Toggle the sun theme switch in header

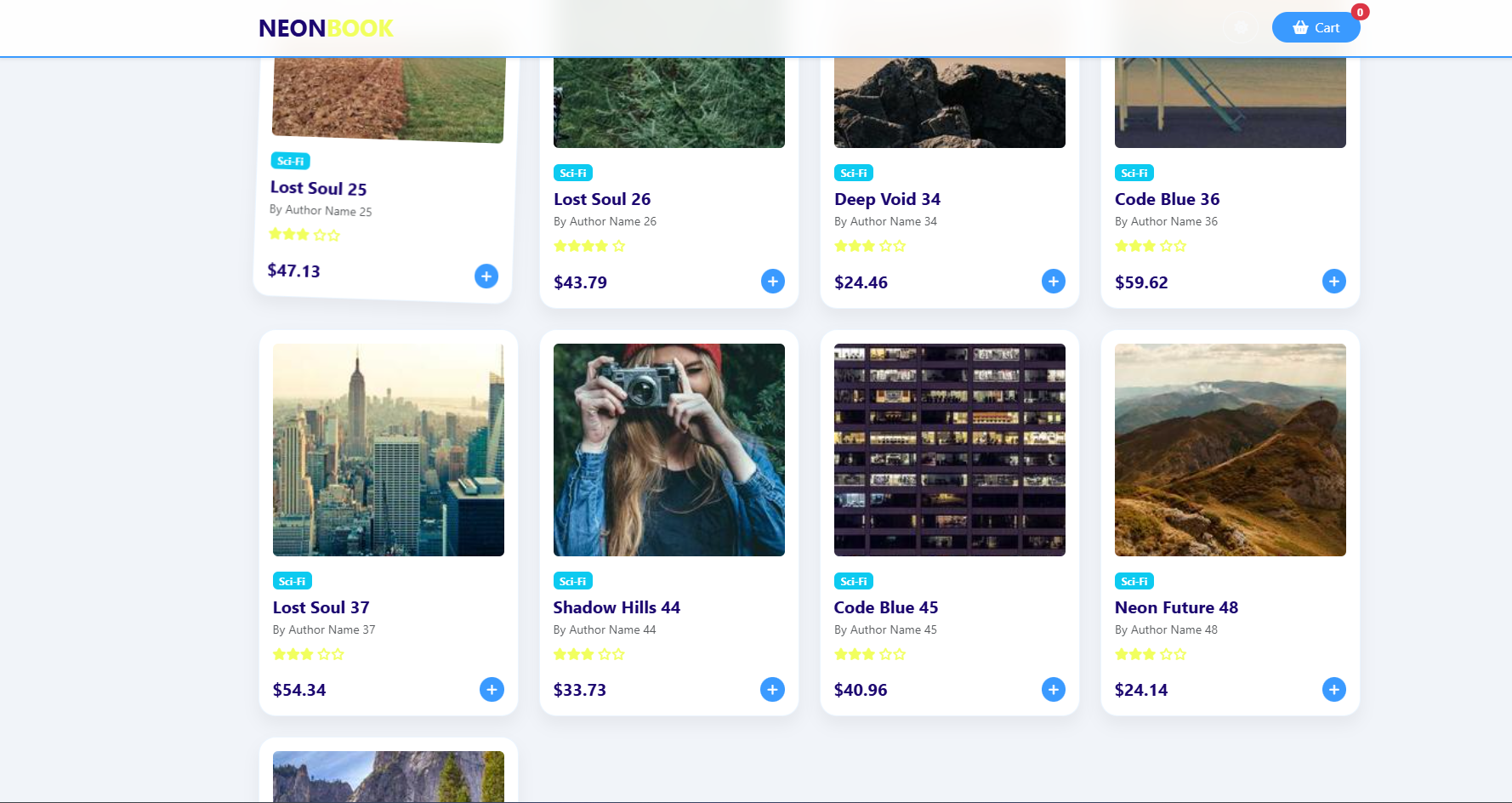click(x=1241, y=27)
